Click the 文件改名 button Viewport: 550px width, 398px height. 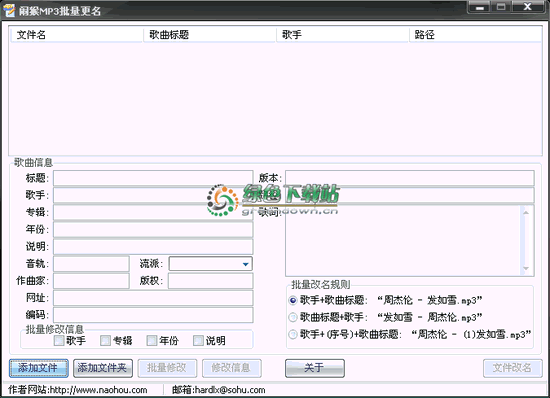click(x=512, y=368)
